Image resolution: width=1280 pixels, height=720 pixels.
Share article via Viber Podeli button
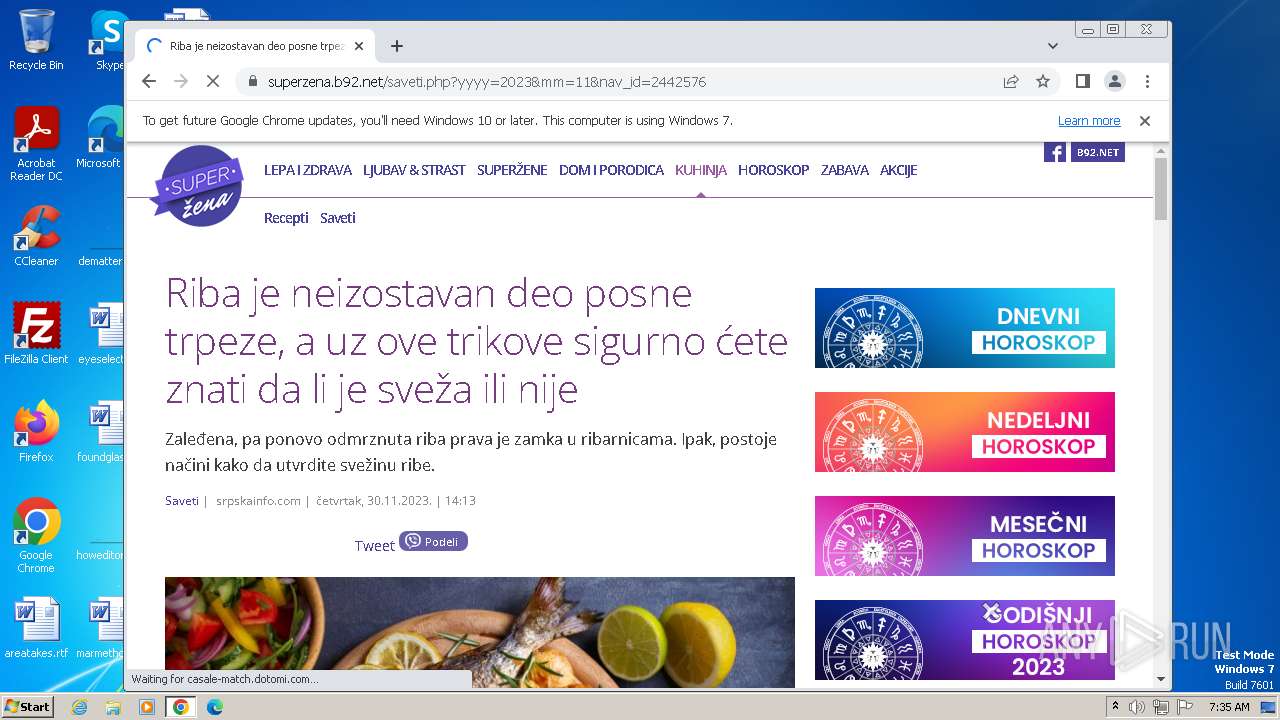click(433, 541)
